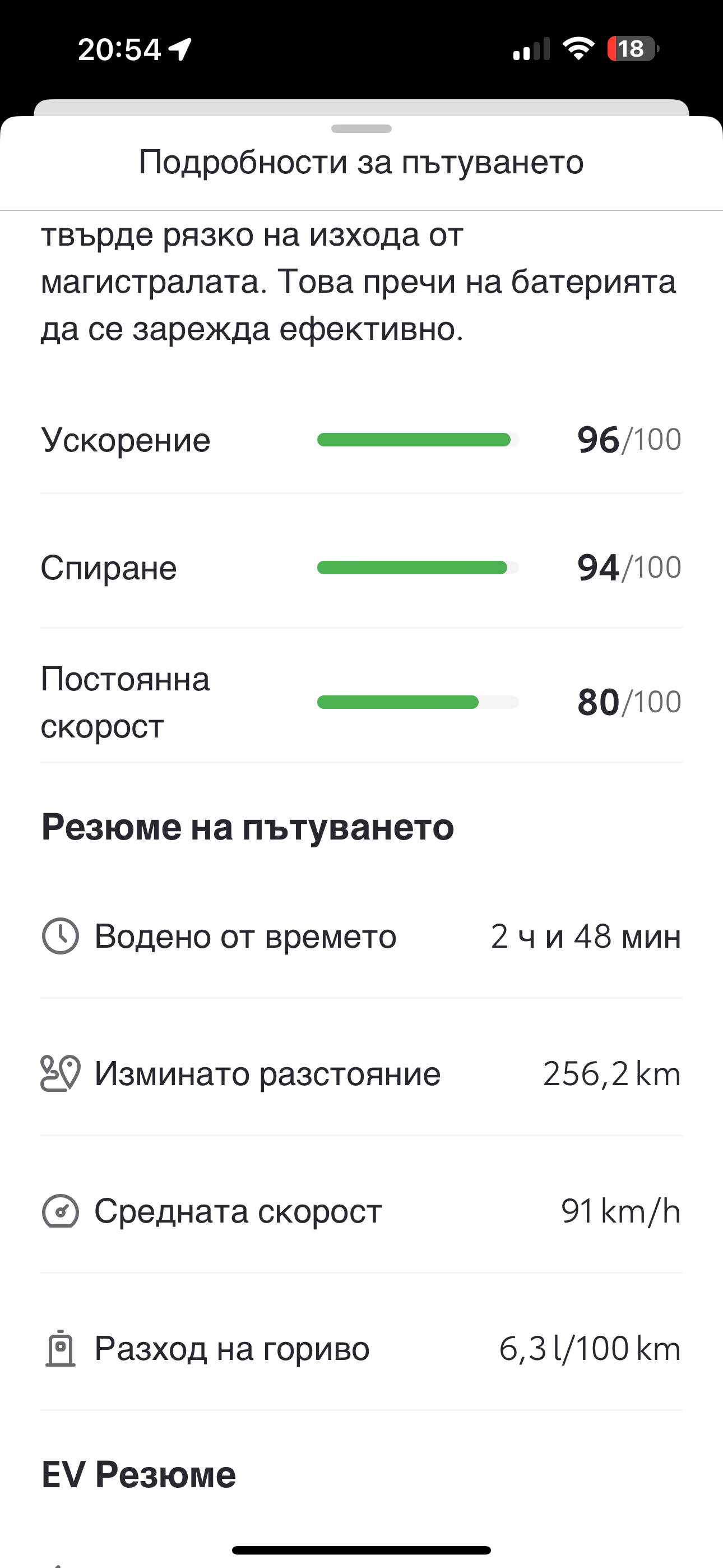The image size is (723, 1568).
Task: Tap the route pin icon for distance
Action: [59, 1073]
